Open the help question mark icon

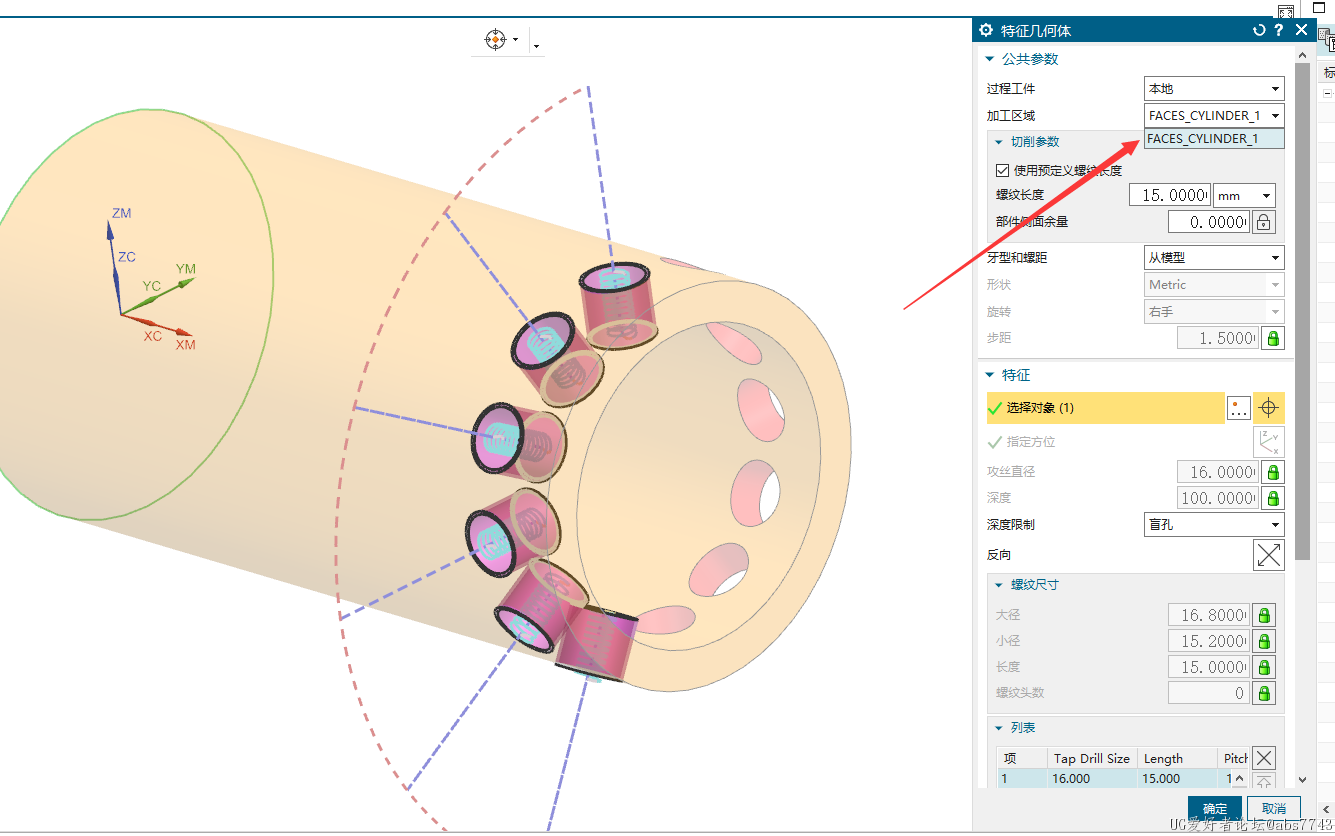(1279, 30)
